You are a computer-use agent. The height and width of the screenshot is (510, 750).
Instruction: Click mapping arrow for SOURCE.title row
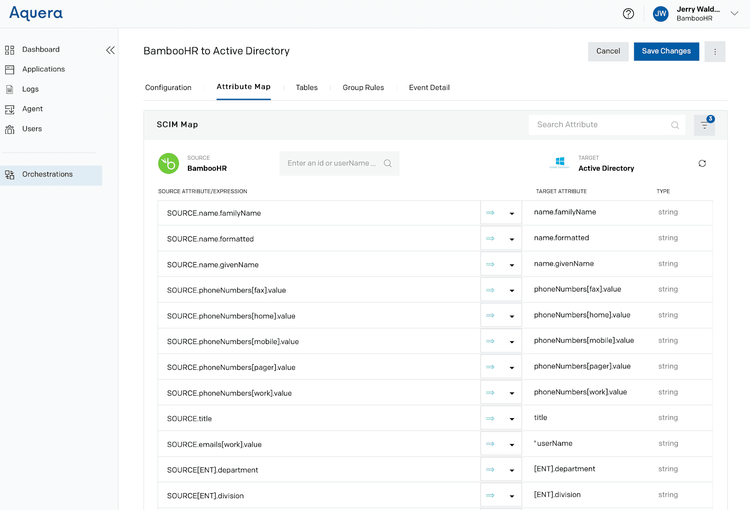490,419
